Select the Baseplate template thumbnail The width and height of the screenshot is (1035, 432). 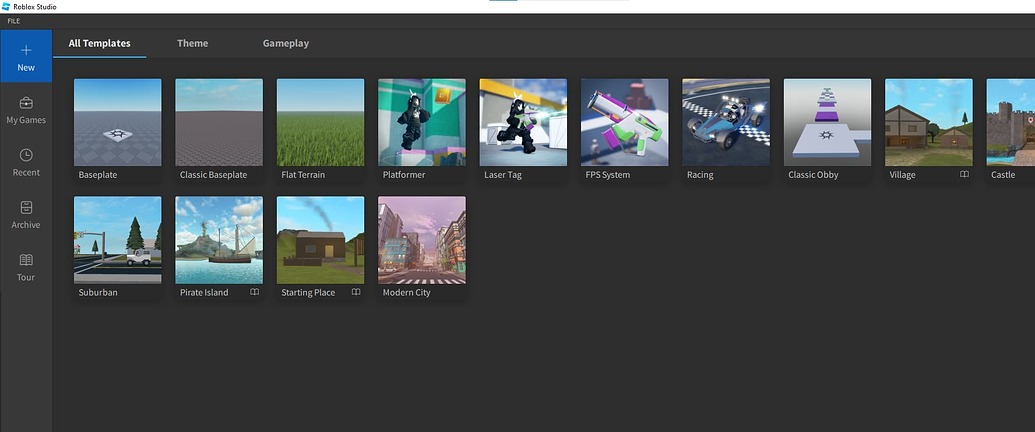117,122
